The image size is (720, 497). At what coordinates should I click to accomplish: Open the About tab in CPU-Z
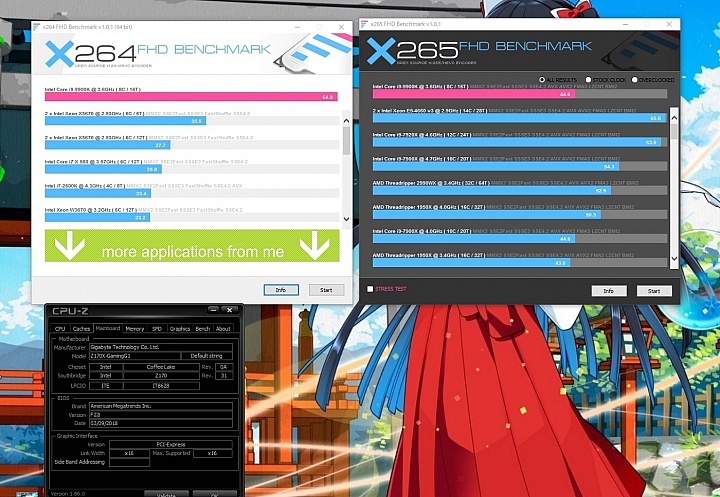tap(223, 328)
